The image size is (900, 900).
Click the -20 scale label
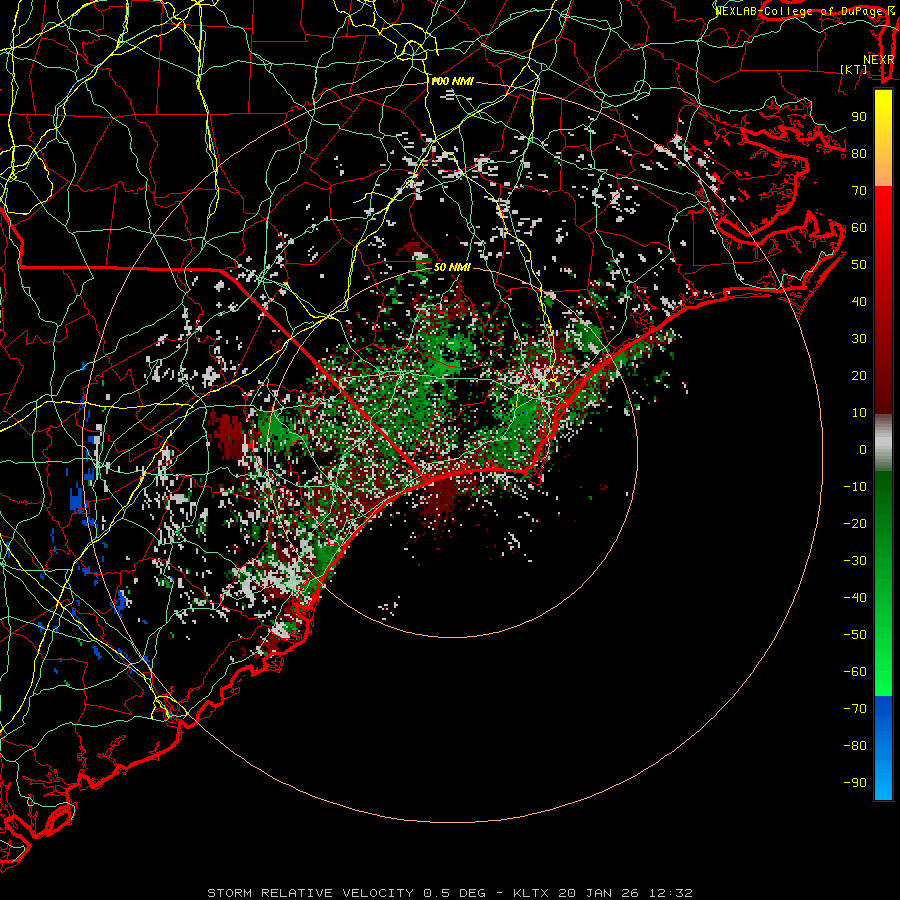tap(855, 523)
